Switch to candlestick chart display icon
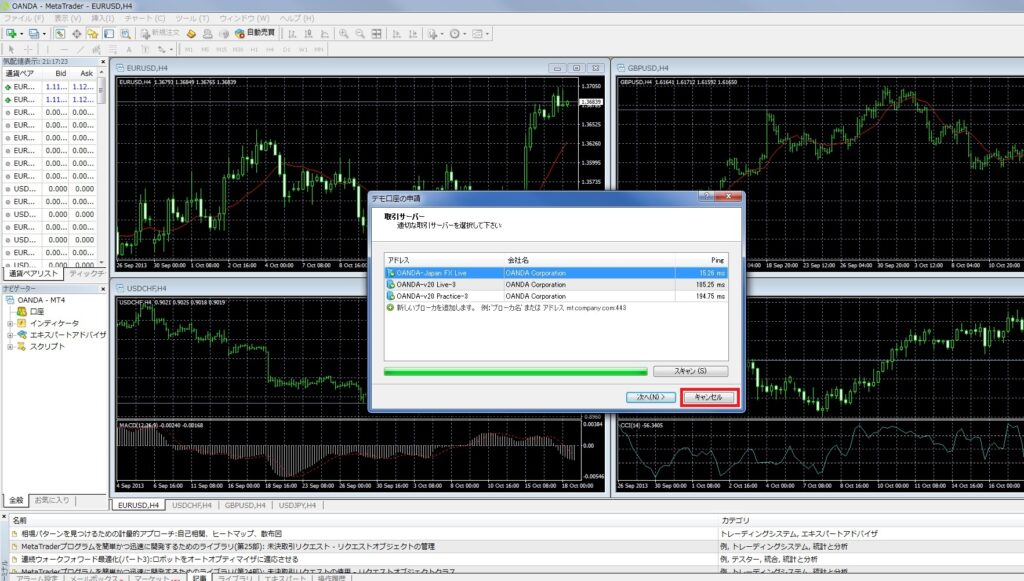1024x581 pixels. click(308, 34)
